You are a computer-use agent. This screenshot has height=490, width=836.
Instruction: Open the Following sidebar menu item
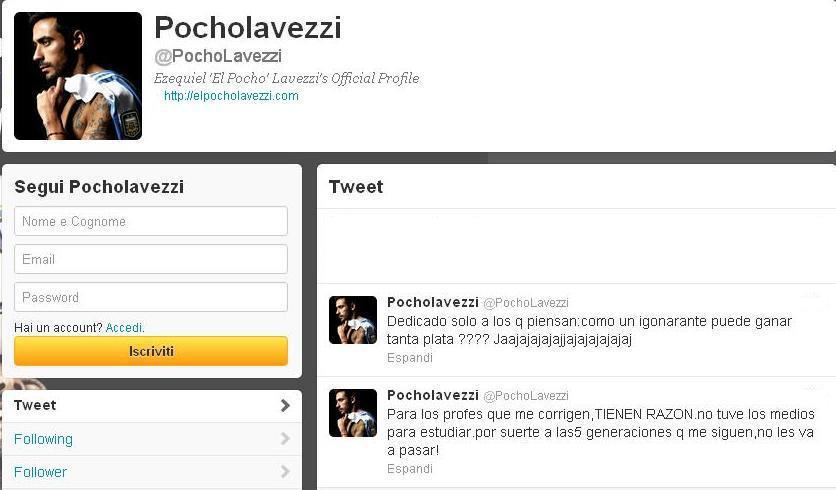(x=152, y=439)
